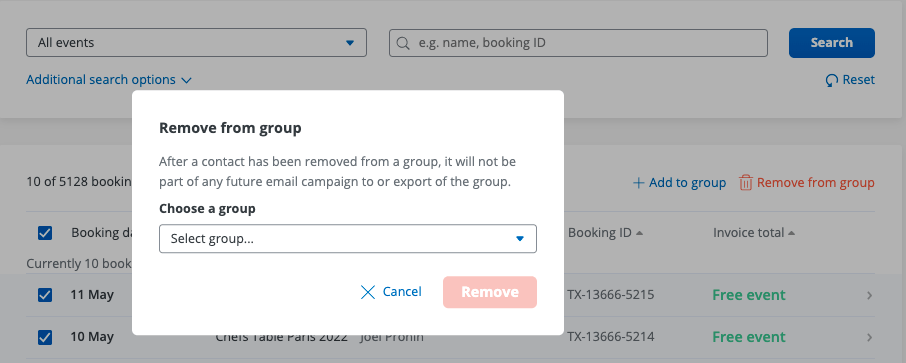This screenshot has width=906, height=363.
Task: Toggle the select-all bookings checkbox in header
Action: coord(44,233)
